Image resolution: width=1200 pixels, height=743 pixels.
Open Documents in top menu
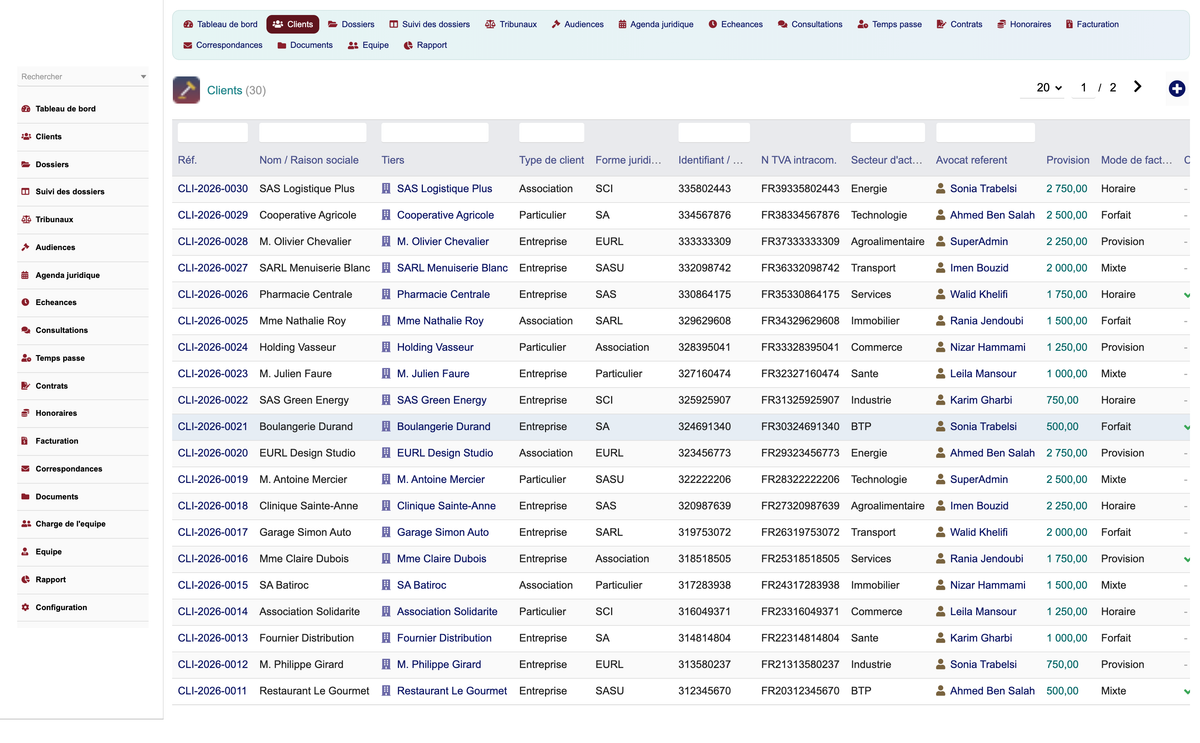click(305, 45)
